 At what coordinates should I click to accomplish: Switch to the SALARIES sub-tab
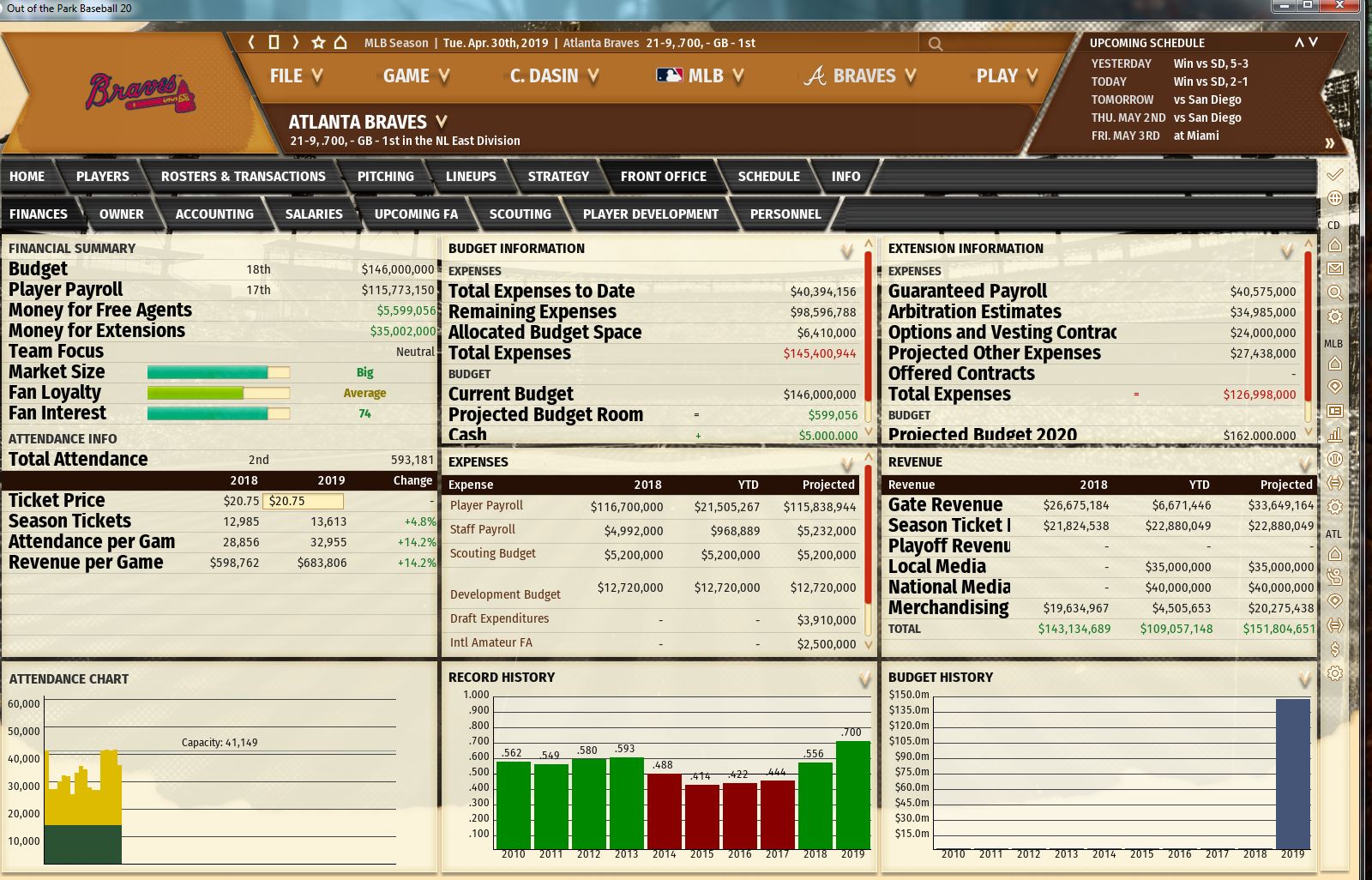tap(314, 214)
